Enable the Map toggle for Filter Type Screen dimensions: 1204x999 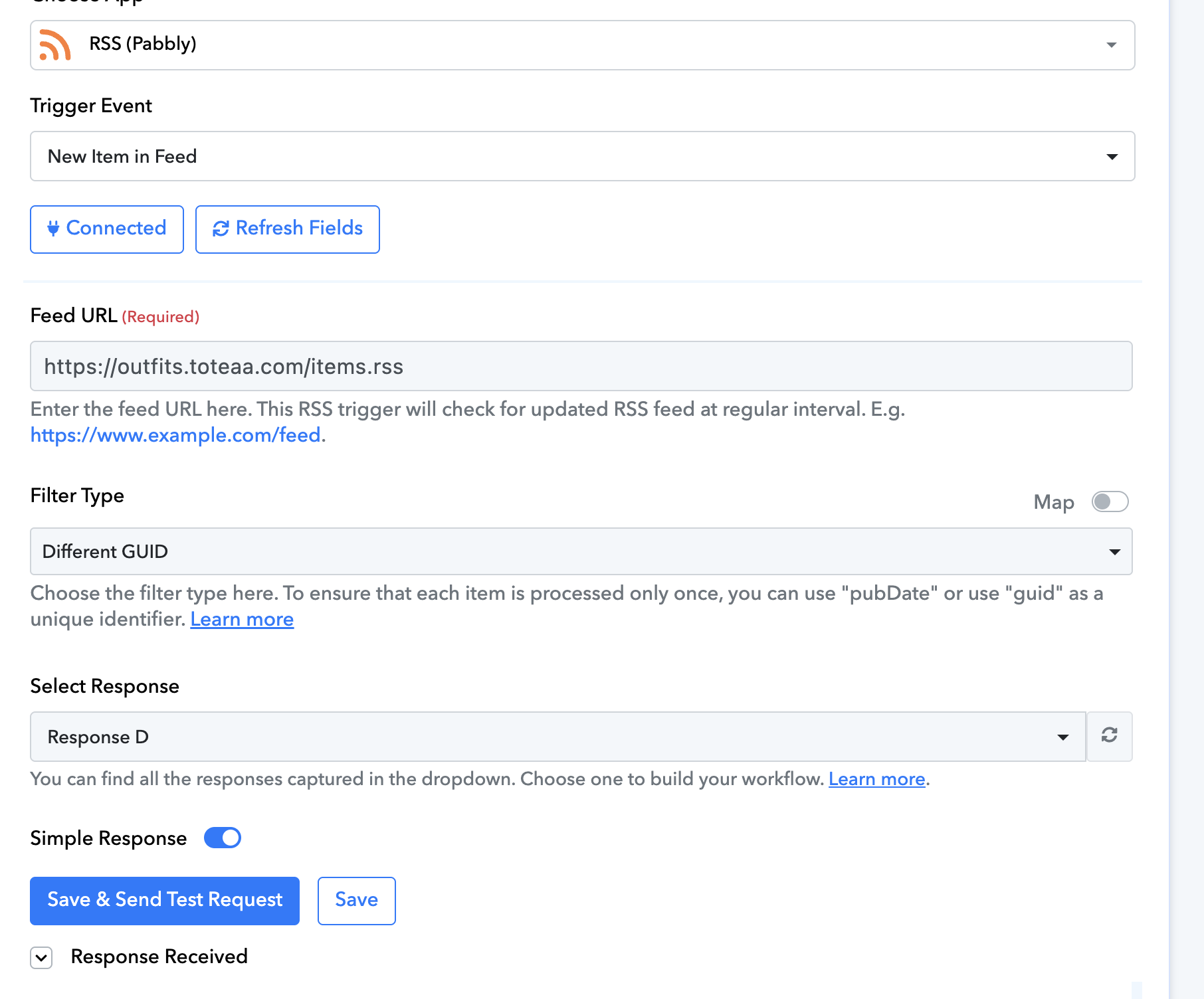[1110, 501]
